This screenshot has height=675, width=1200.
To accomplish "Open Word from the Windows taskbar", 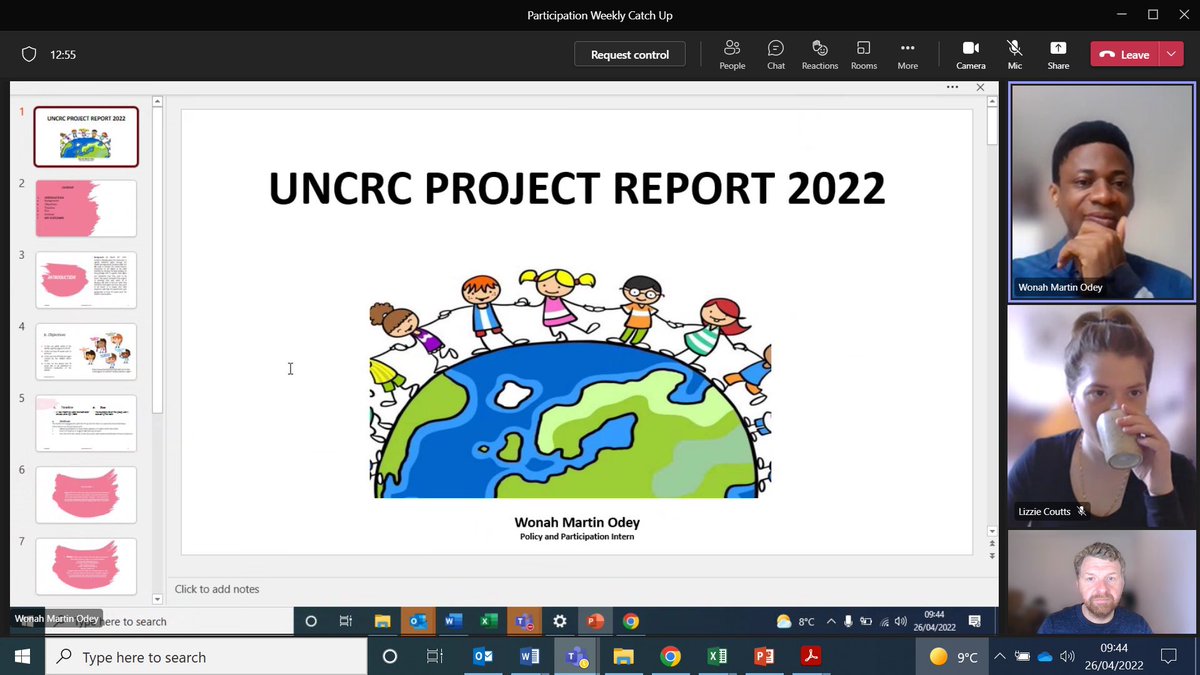I will coord(529,657).
